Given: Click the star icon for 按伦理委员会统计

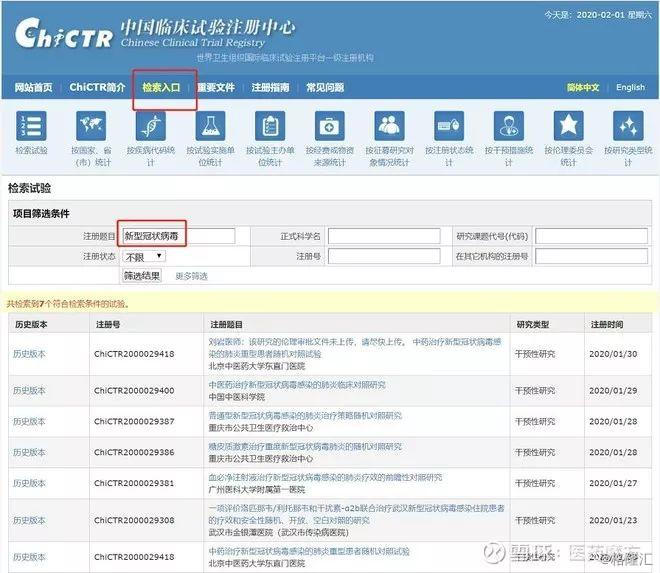Looking at the screenshot, I should pos(569,126).
